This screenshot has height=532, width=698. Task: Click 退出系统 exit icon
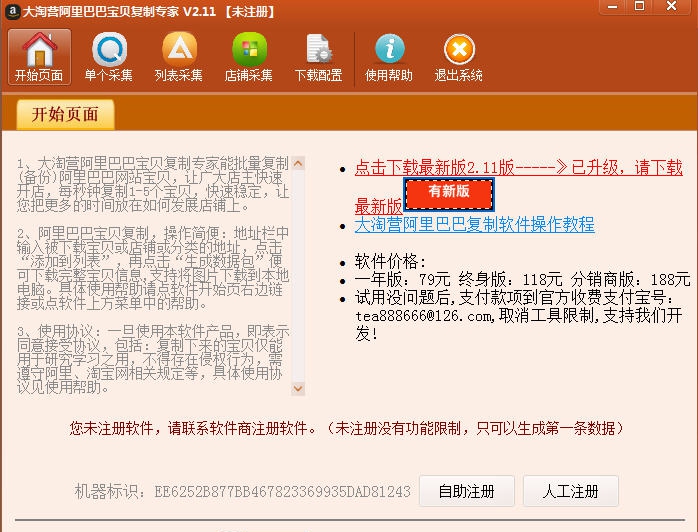(x=459, y=57)
